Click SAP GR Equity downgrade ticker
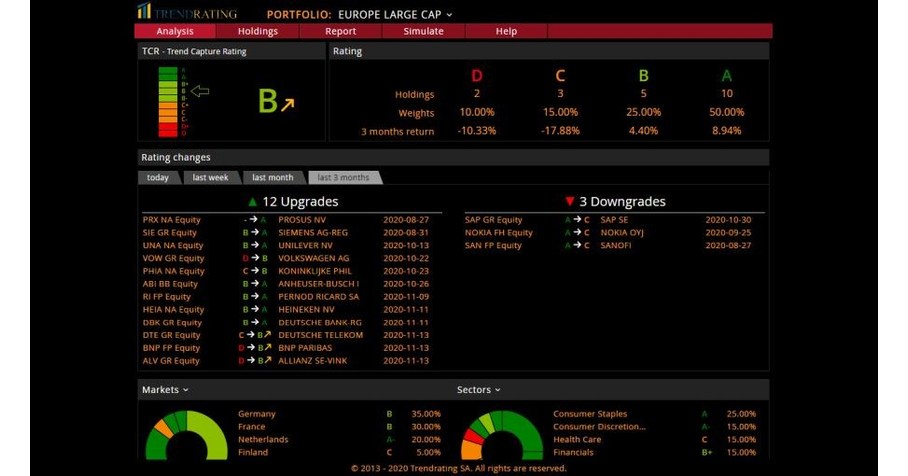The height and width of the screenshot is (476, 908). pos(493,220)
